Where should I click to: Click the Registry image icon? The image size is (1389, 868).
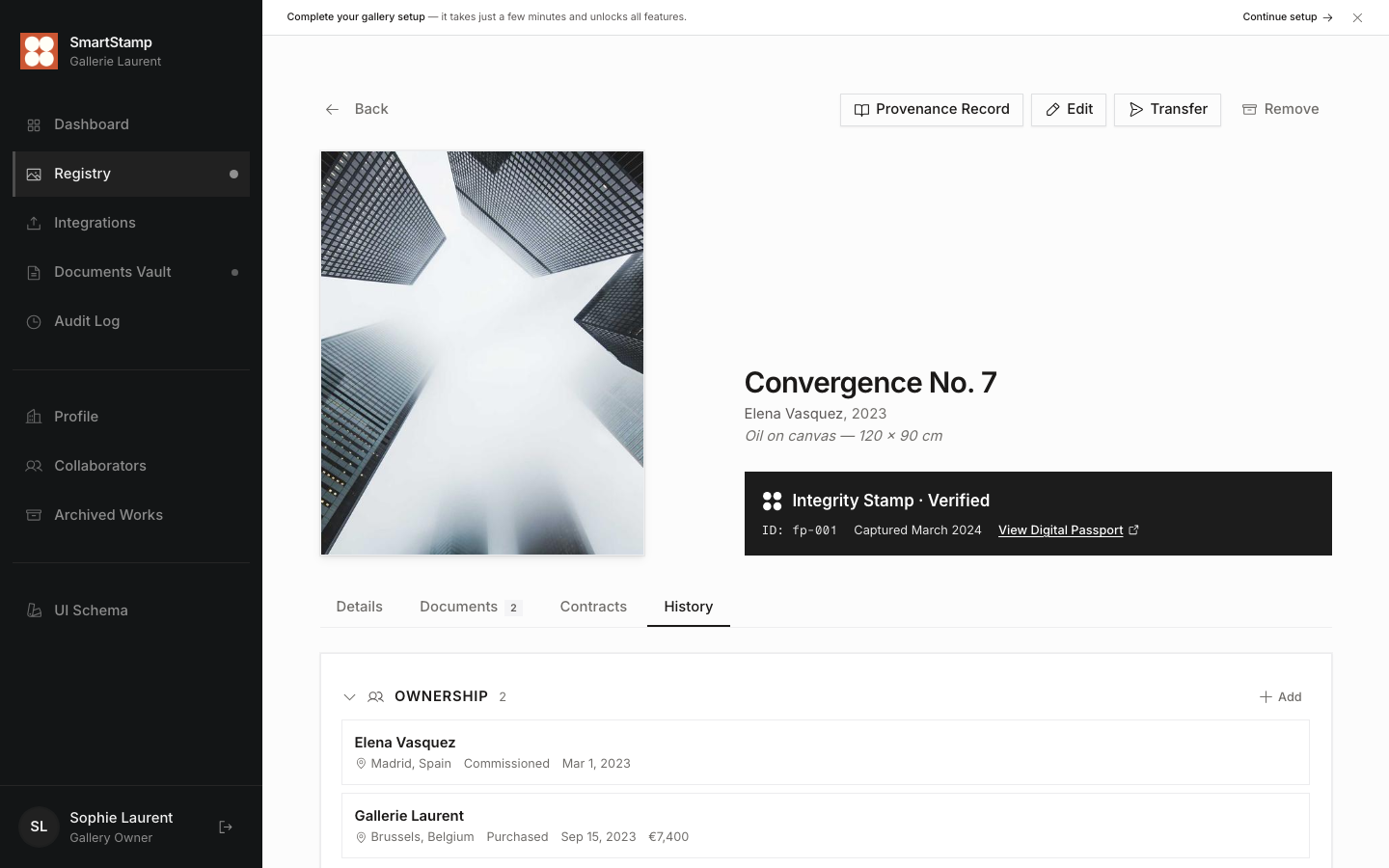pyautogui.click(x=34, y=175)
